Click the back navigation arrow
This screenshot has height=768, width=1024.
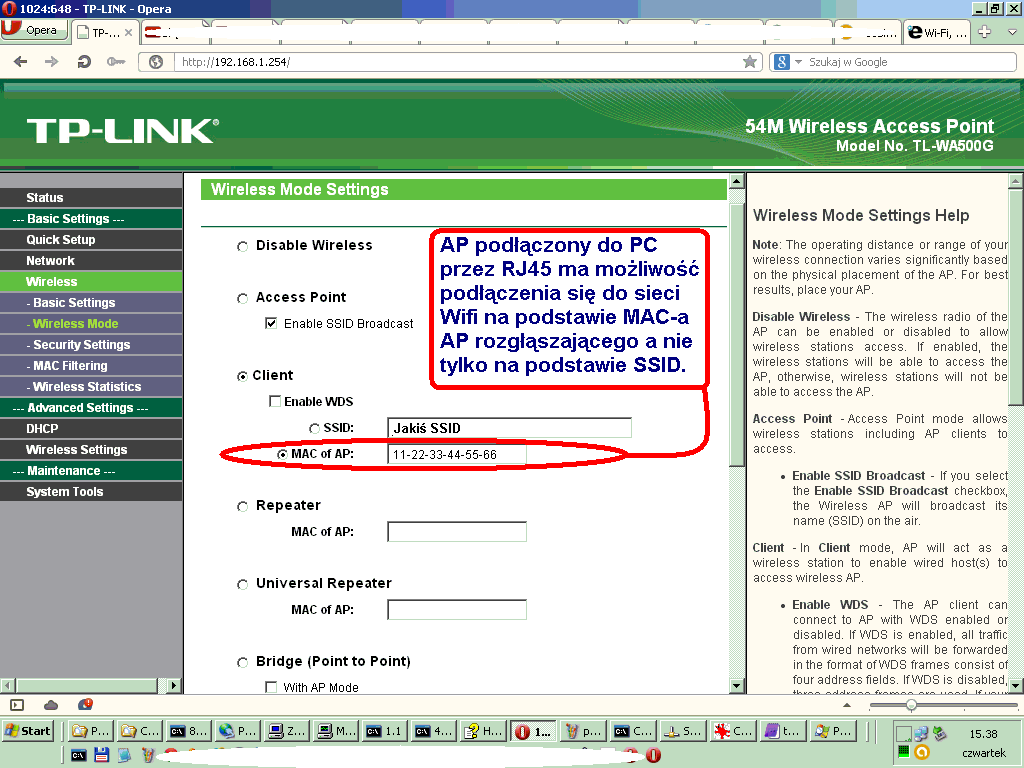(x=20, y=61)
